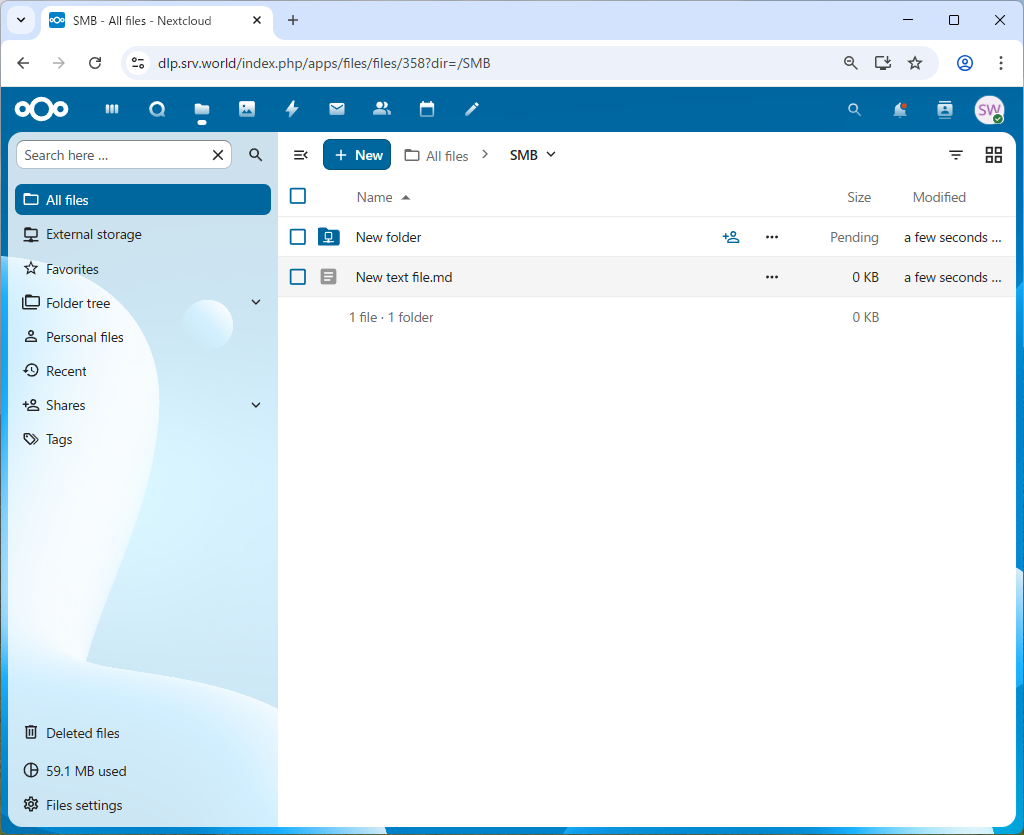This screenshot has height=835, width=1024.
Task: Open the Mail app icon
Action: click(337, 109)
